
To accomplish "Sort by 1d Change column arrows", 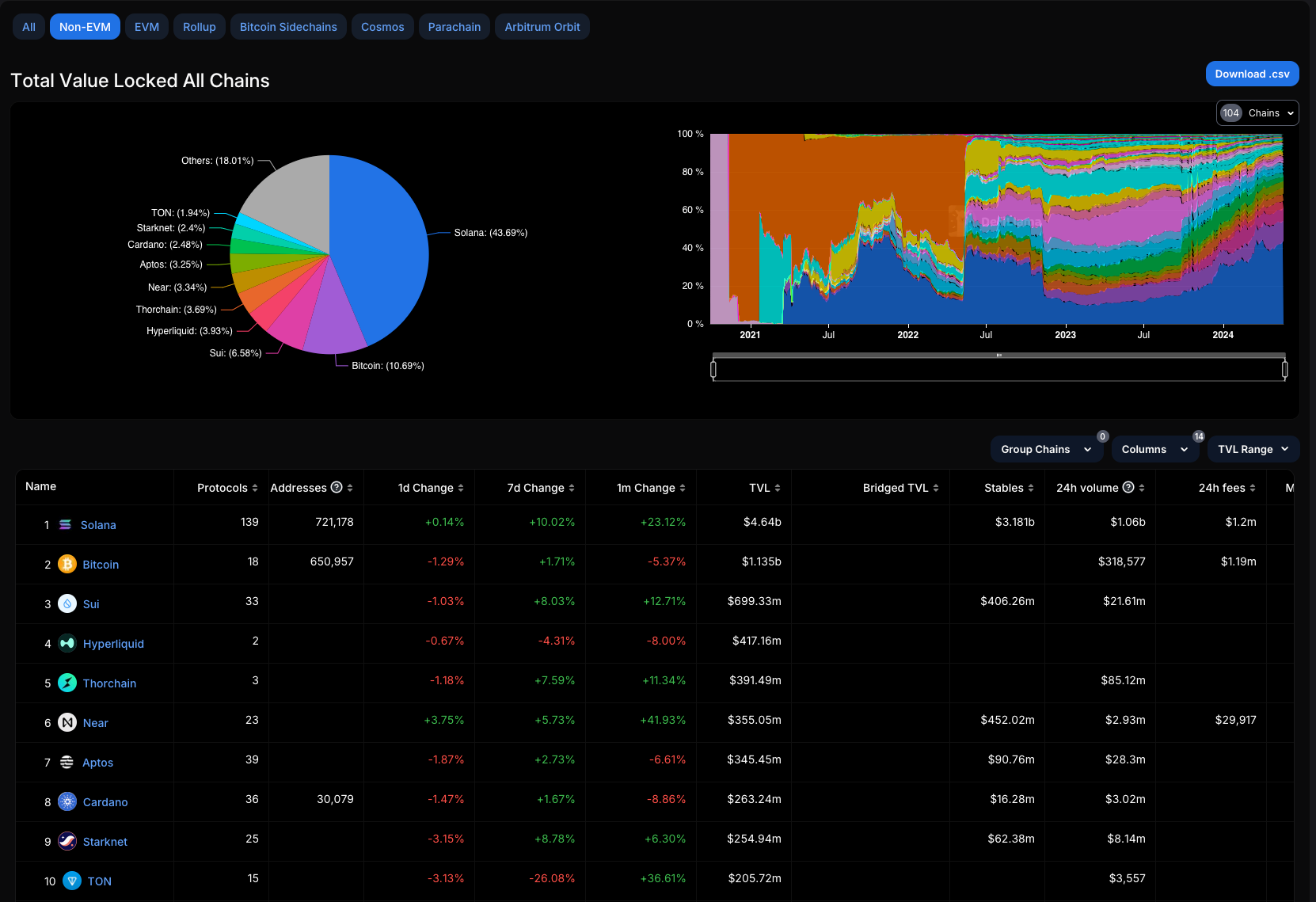I will tap(461, 488).
